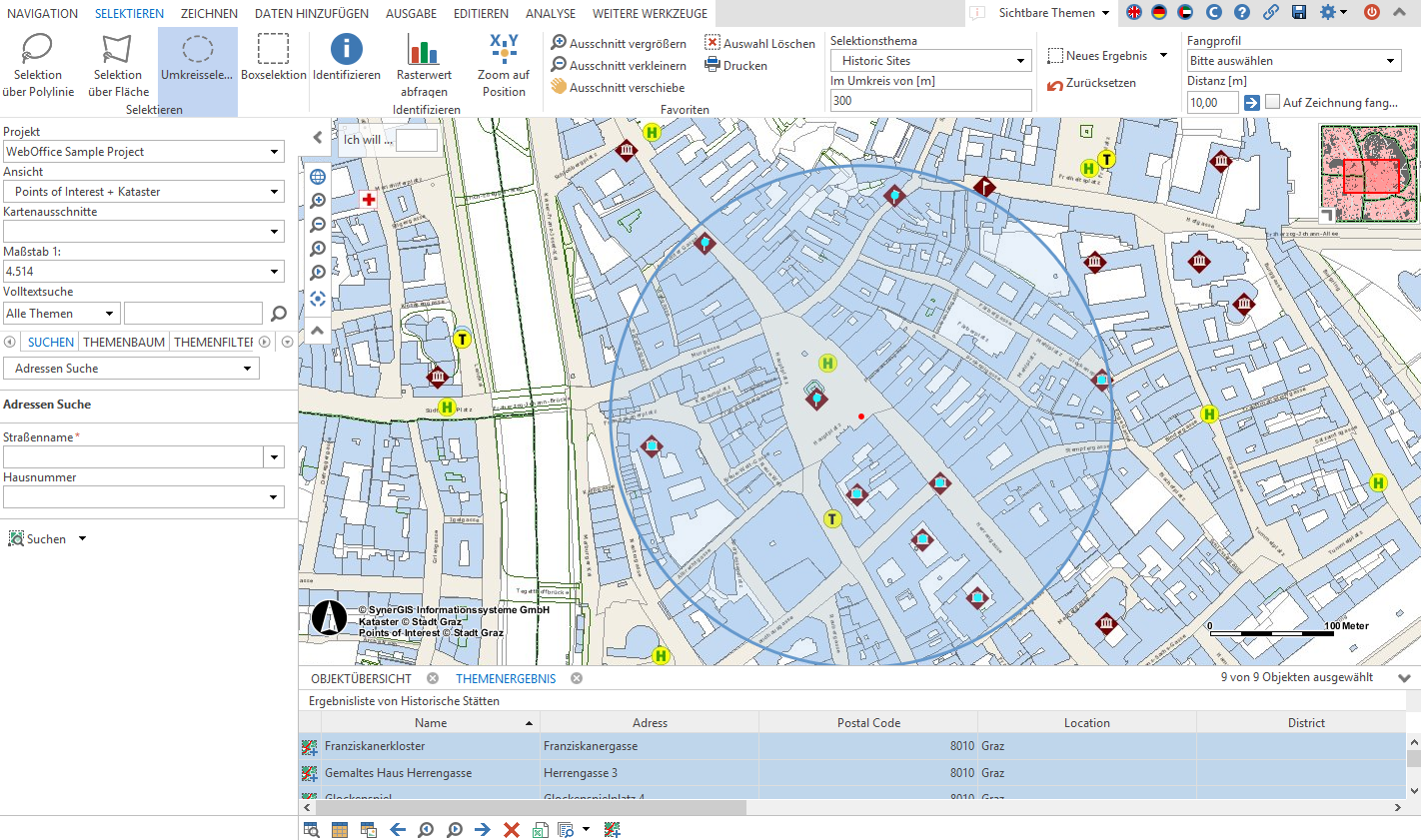This screenshot has height=840, width=1421.
Task: Close the Themenergebnis tab
Action: pyautogui.click(x=577, y=678)
